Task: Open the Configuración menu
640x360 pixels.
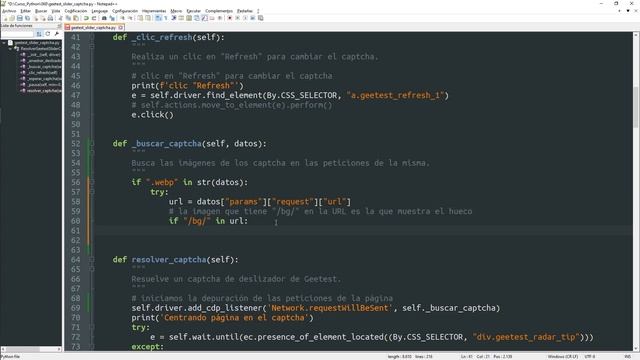Action: pyautogui.click(x=125, y=11)
